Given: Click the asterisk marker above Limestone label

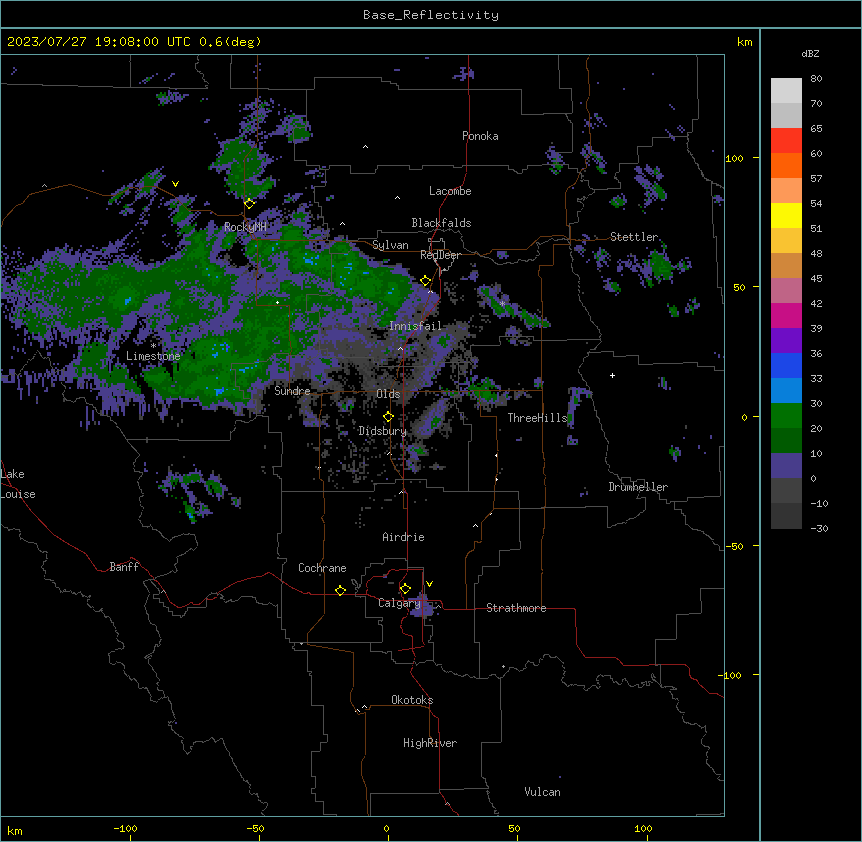Looking at the screenshot, I should tap(153, 346).
